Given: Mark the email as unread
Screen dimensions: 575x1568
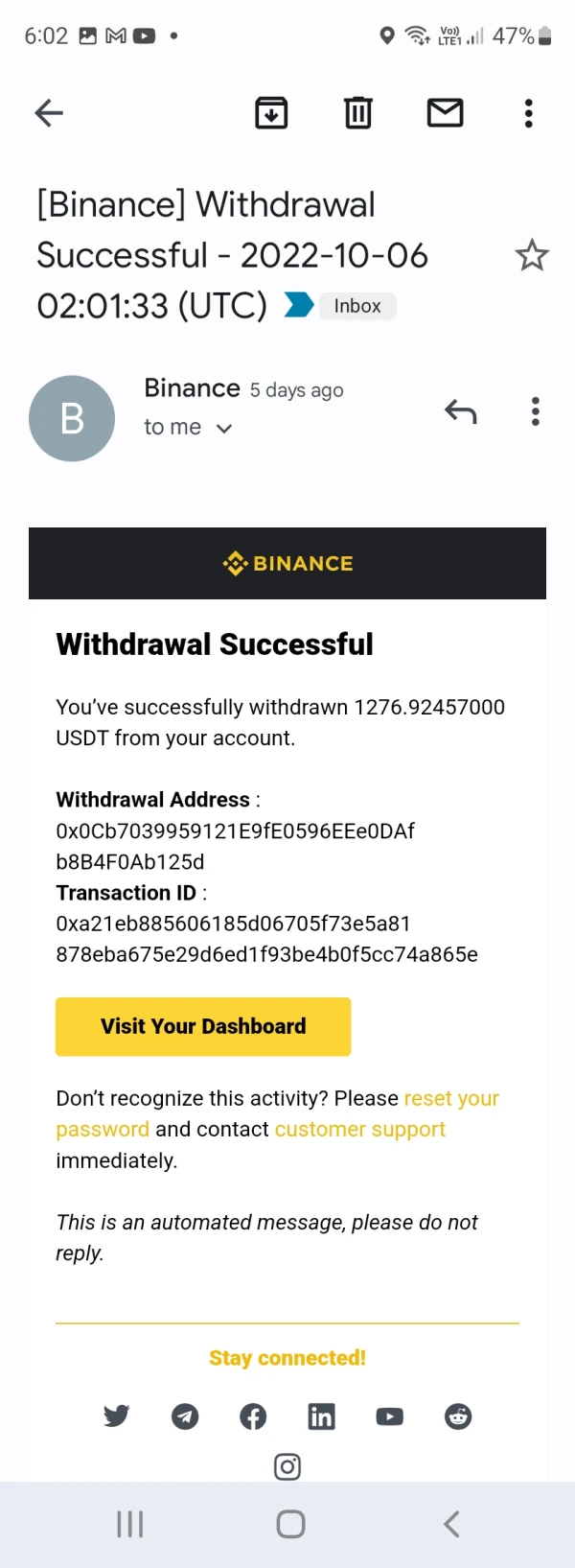Looking at the screenshot, I should pos(445,113).
